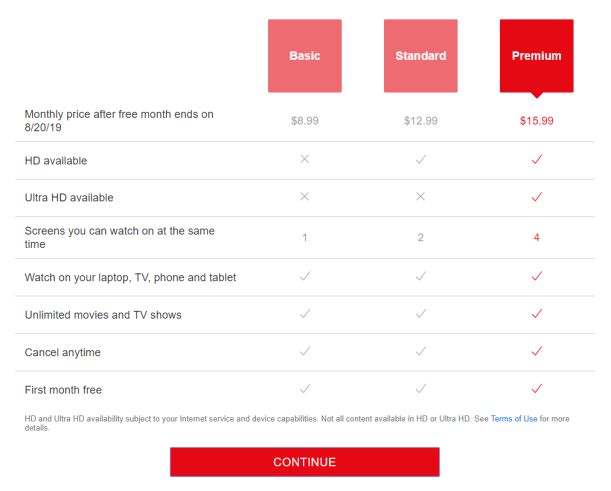
Task: Select the Basic plan tile
Action: tap(305, 56)
